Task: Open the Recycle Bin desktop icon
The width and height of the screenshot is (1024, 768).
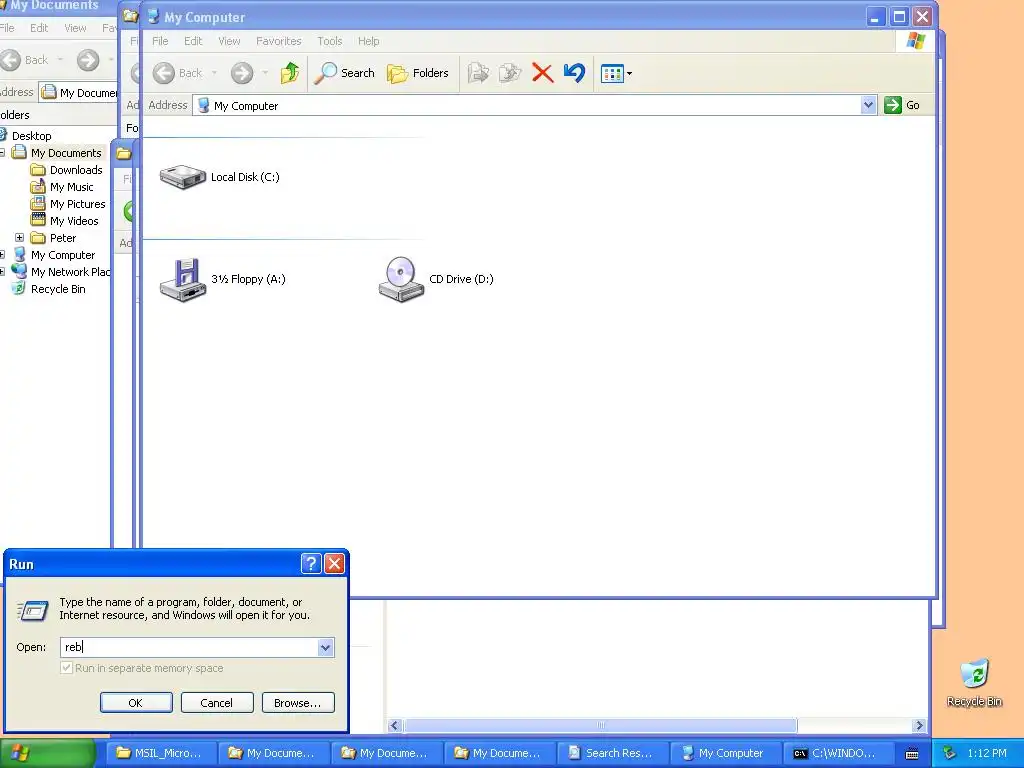Action: coord(974,682)
